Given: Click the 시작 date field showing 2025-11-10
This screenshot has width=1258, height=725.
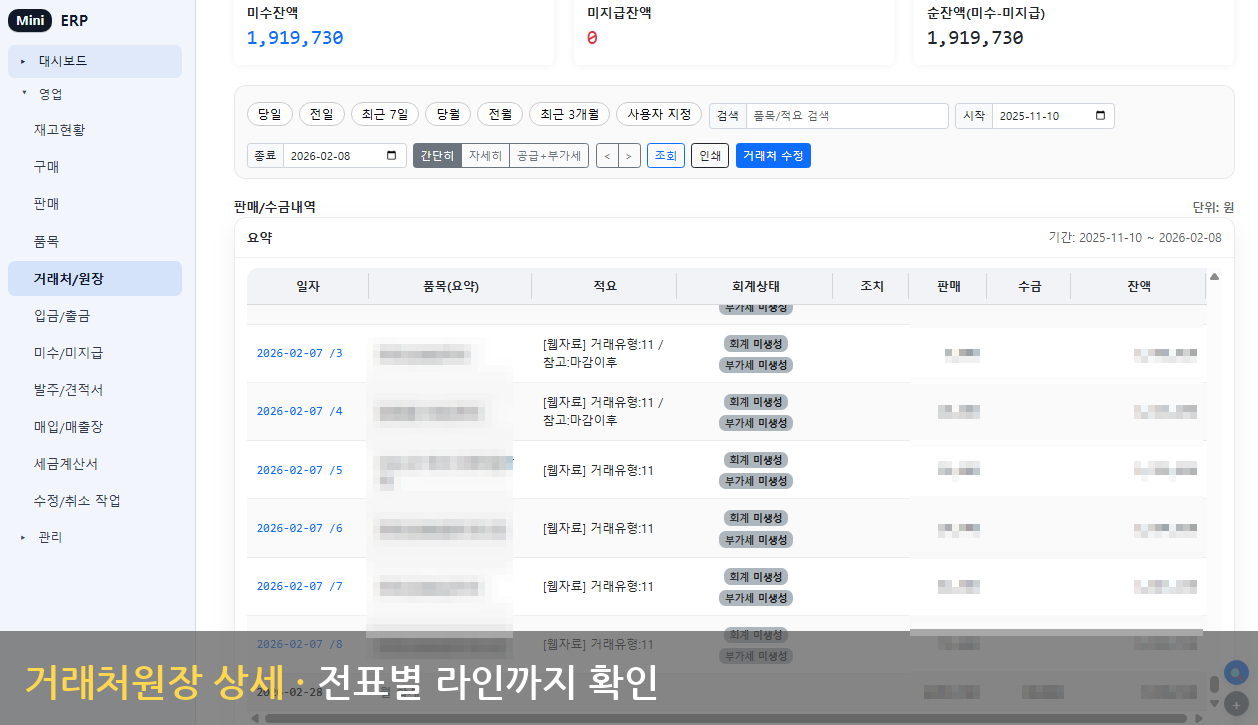Looking at the screenshot, I should 1053,116.
